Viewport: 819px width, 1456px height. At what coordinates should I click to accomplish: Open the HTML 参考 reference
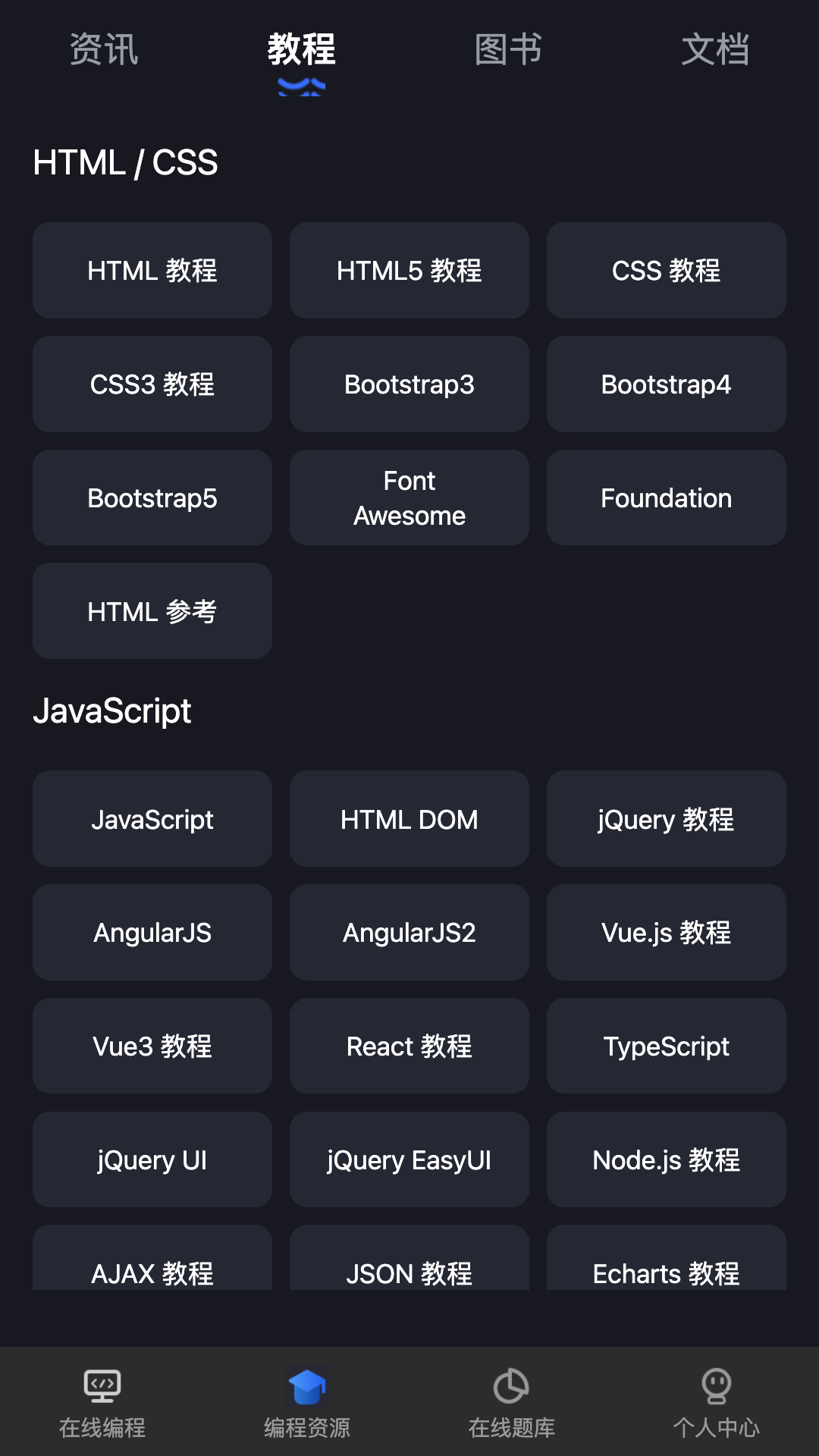tap(152, 611)
